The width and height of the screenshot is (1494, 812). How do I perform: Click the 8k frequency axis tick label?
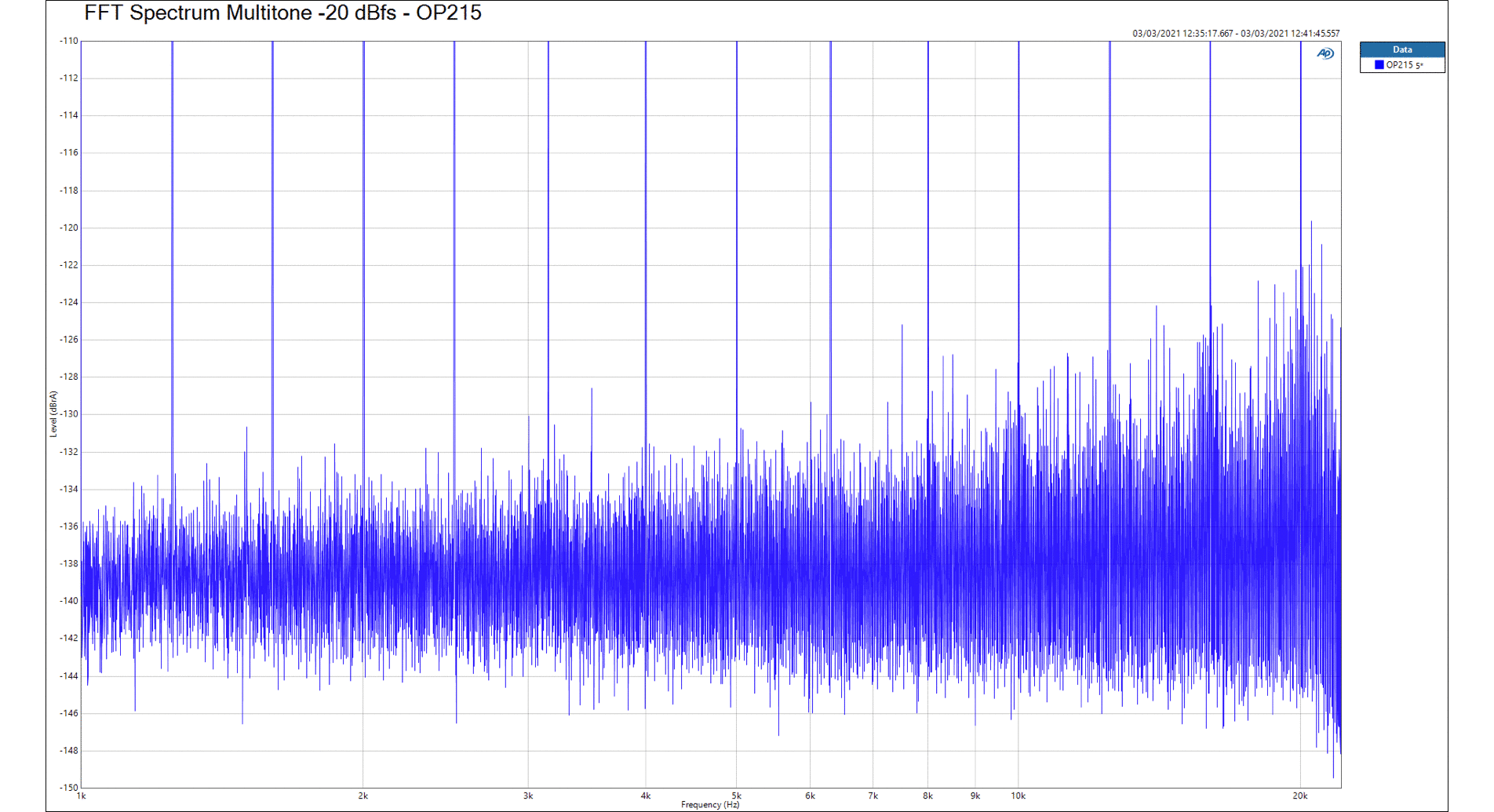[x=927, y=796]
